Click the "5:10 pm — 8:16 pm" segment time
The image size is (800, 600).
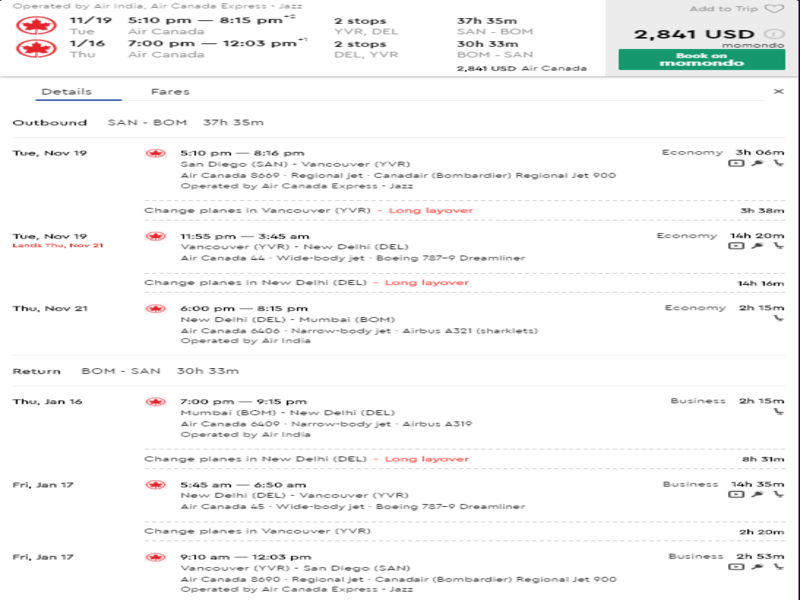pyautogui.click(x=242, y=153)
